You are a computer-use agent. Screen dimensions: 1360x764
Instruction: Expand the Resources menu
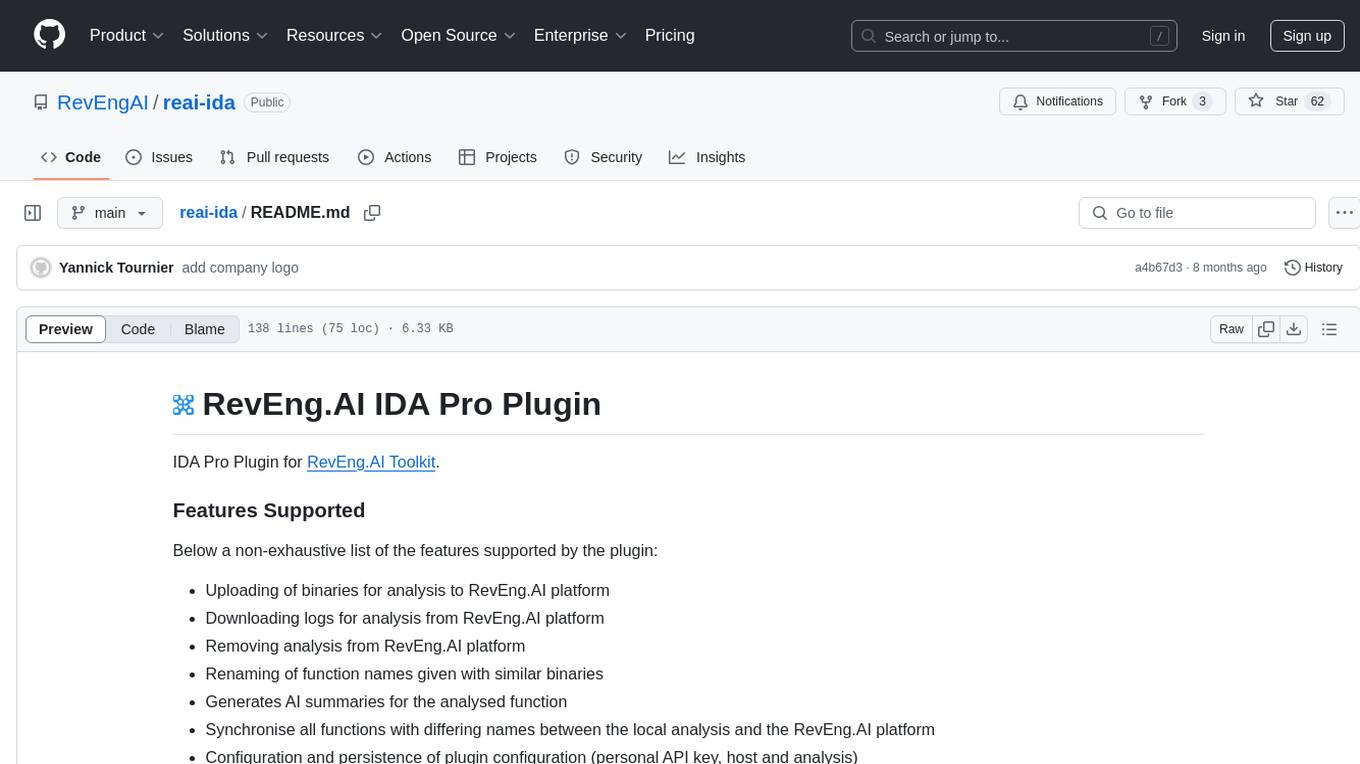coord(335,35)
